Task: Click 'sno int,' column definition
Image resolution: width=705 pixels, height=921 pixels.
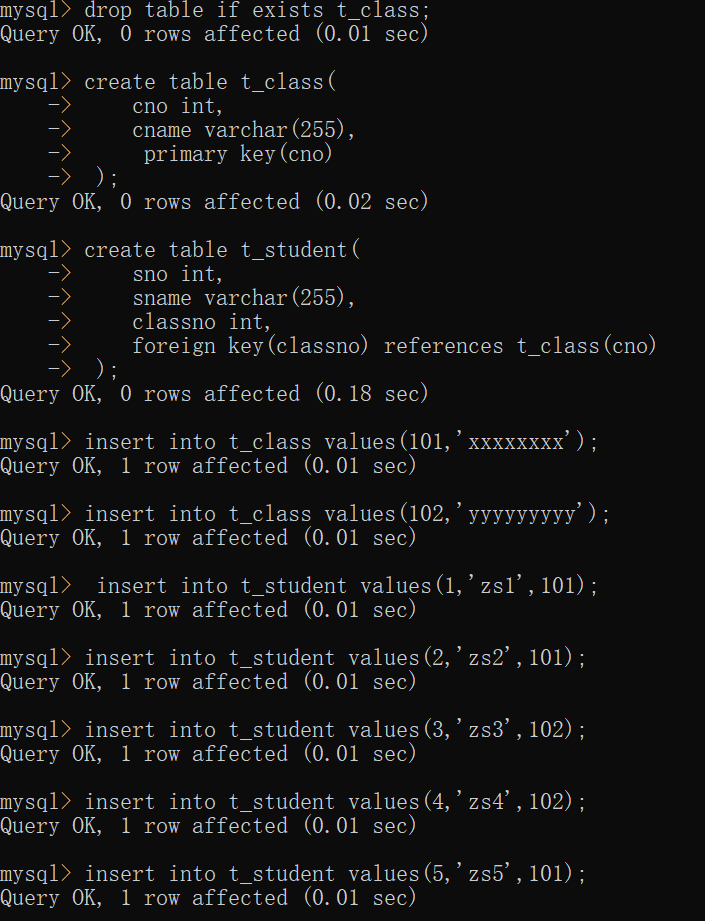Action: 178,274
